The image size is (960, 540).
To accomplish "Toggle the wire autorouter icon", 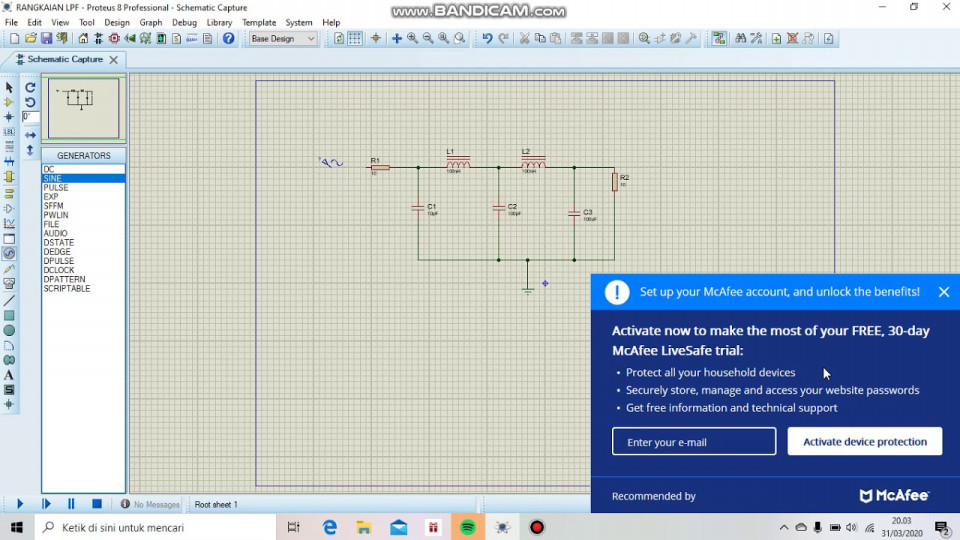I will [x=719, y=39].
